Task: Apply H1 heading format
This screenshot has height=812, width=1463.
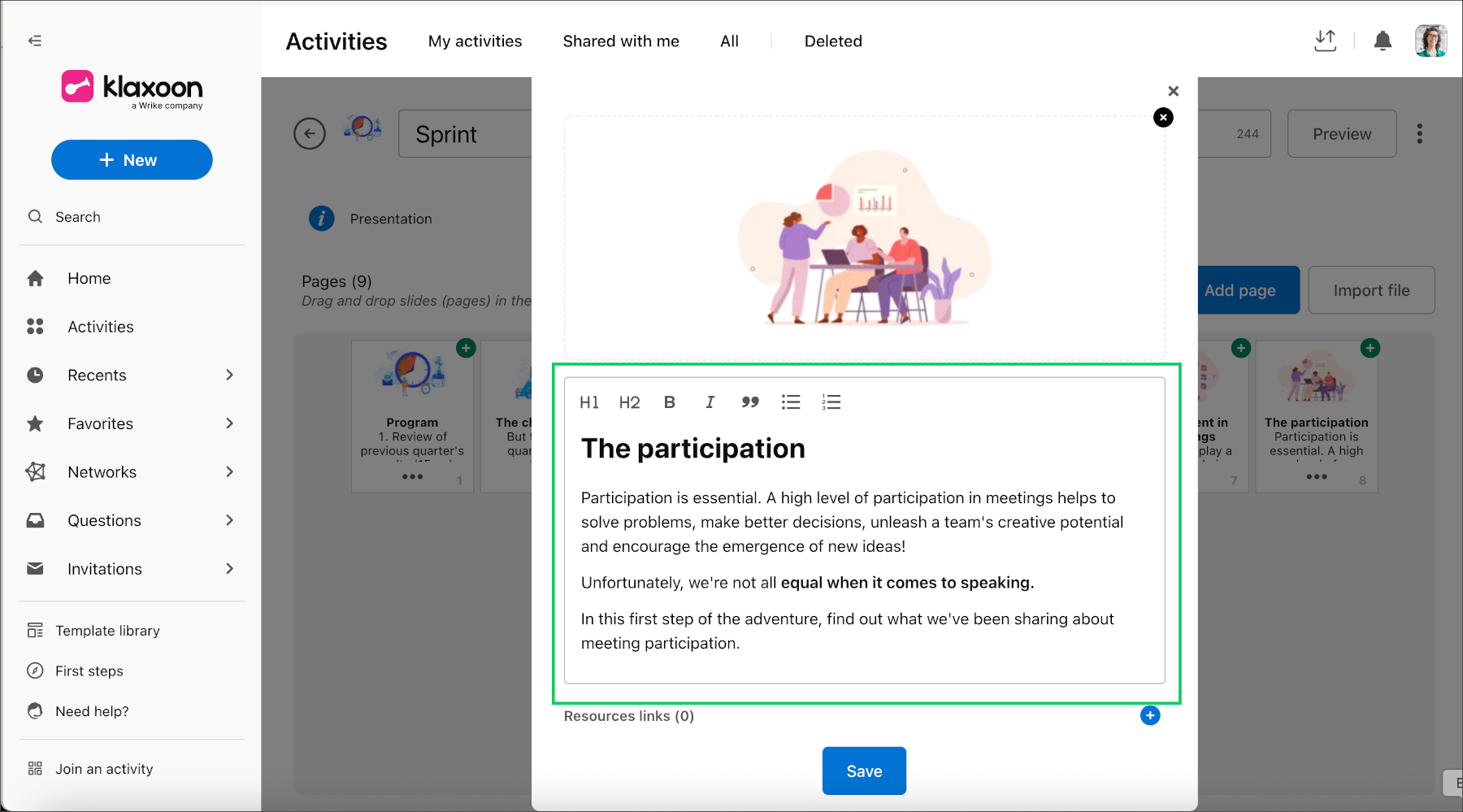Action: (589, 402)
